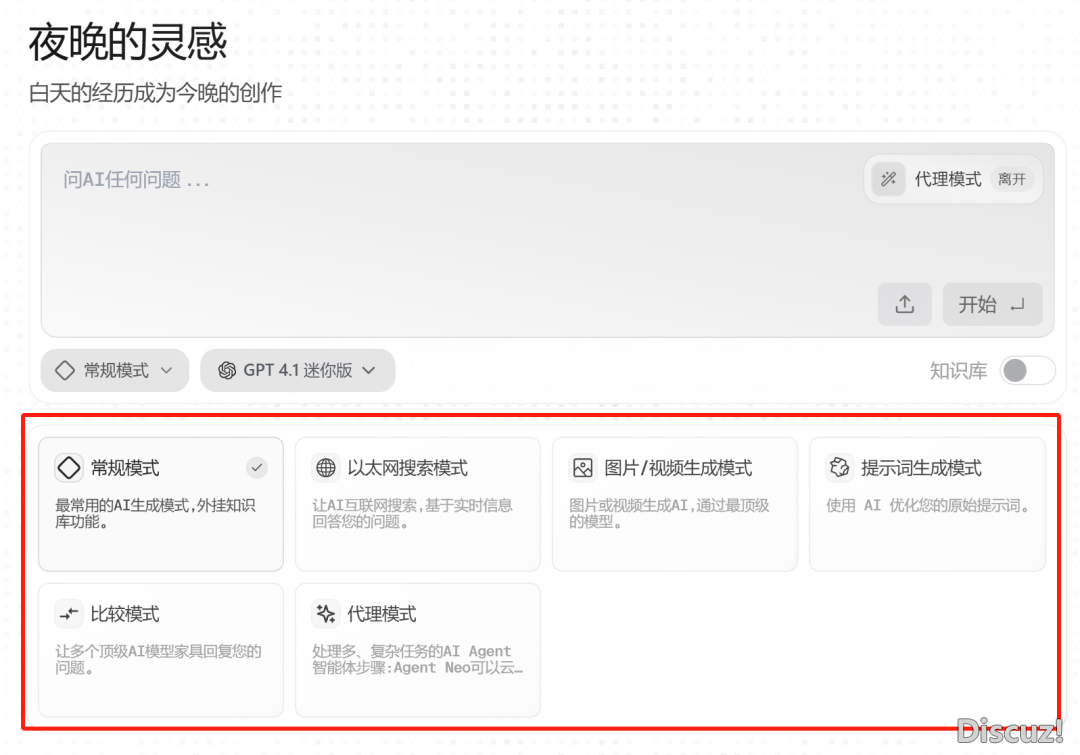Image resolution: width=1080 pixels, height=755 pixels.
Task: Click description 使用 AI 优化您的原始提示词
Action: click(x=930, y=506)
